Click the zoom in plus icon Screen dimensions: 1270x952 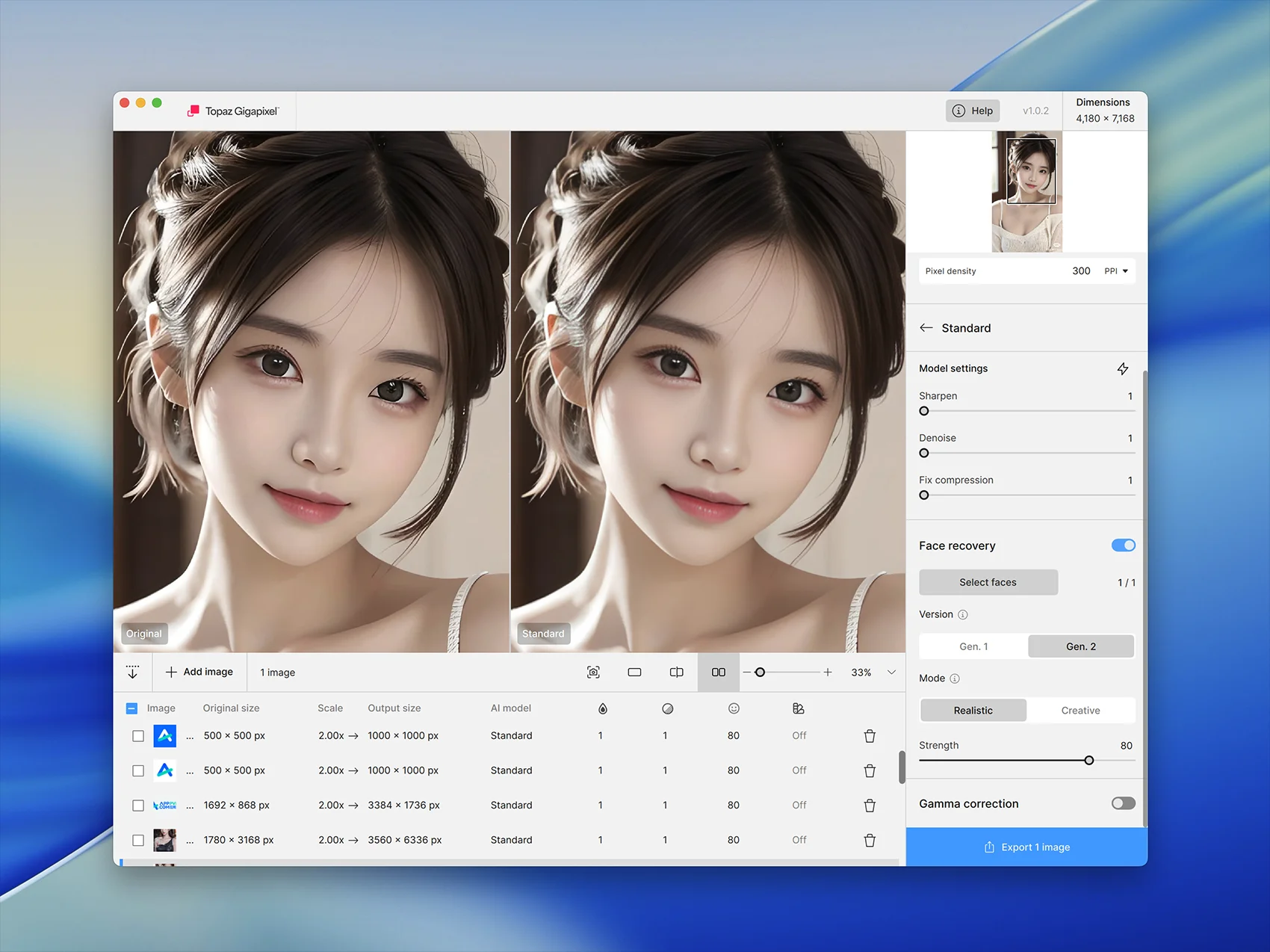click(828, 673)
